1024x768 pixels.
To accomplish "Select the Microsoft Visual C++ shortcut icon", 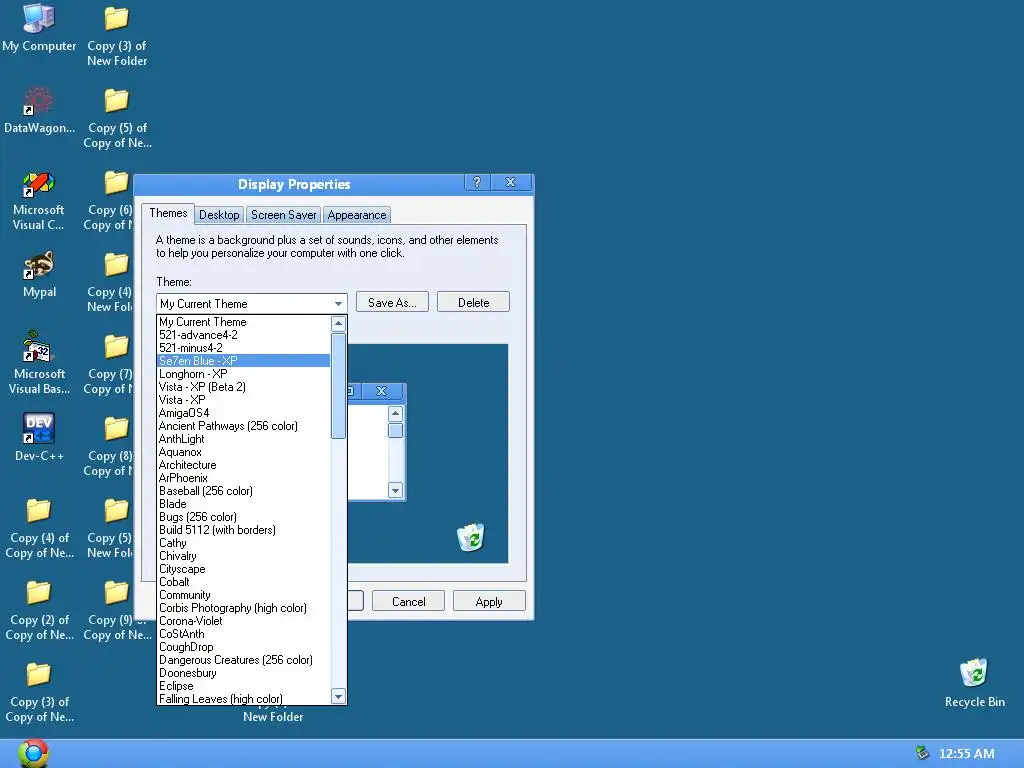I will pos(39,200).
